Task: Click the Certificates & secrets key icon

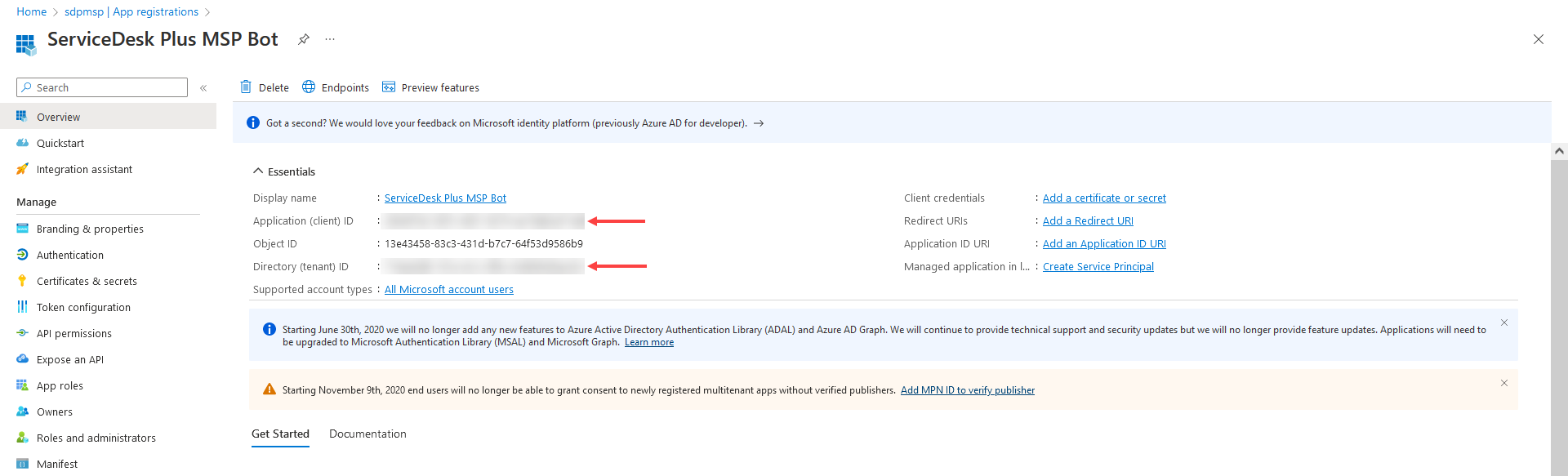Action: [22, 281]
